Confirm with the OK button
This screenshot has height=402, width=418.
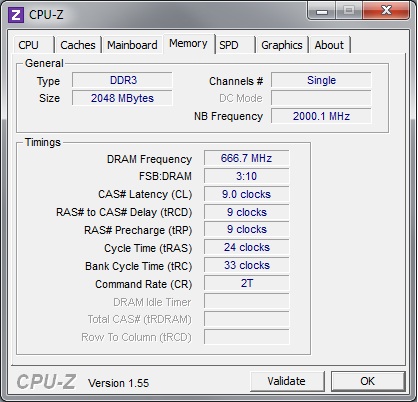point(368,381)
